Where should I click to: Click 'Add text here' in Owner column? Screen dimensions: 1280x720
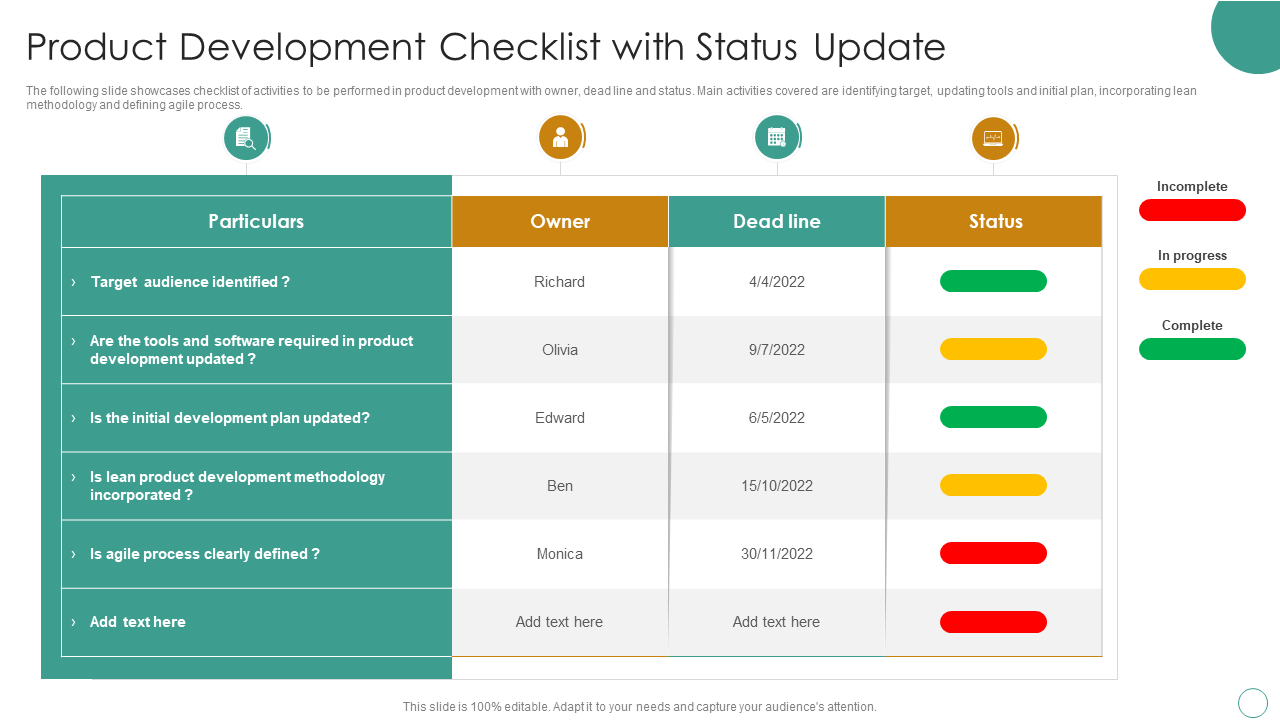(x=560, y=622)
